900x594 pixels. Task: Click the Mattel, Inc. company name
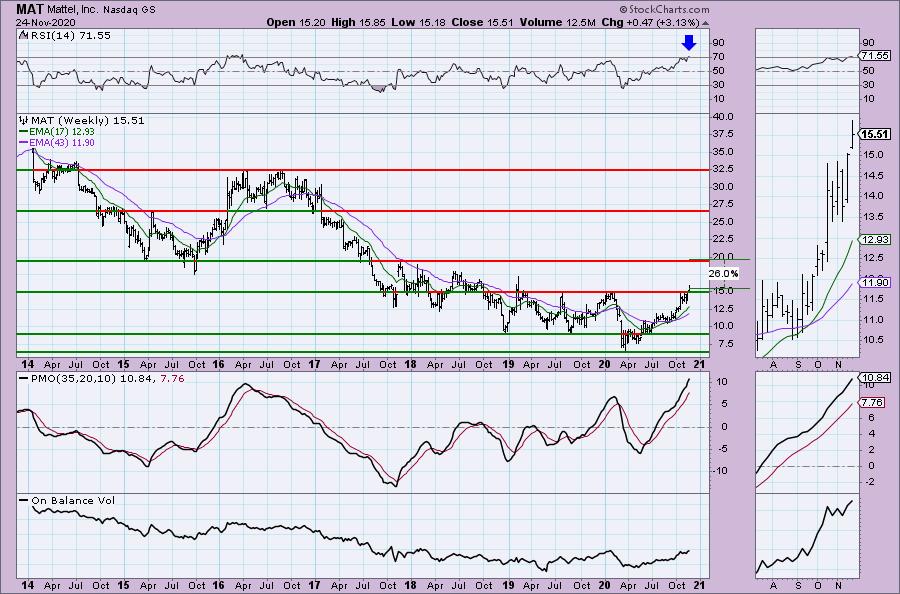(73, 10)
